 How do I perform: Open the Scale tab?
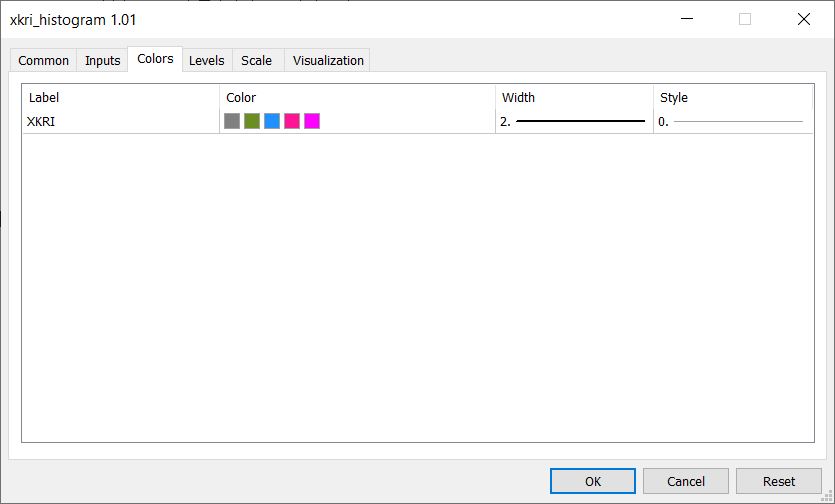pos(256,60)
